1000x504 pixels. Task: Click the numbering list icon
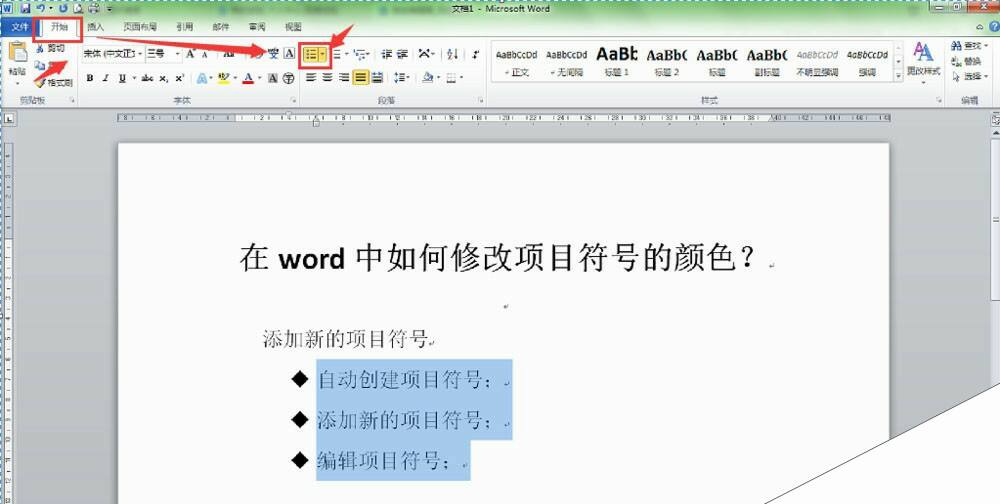(337, 55)
